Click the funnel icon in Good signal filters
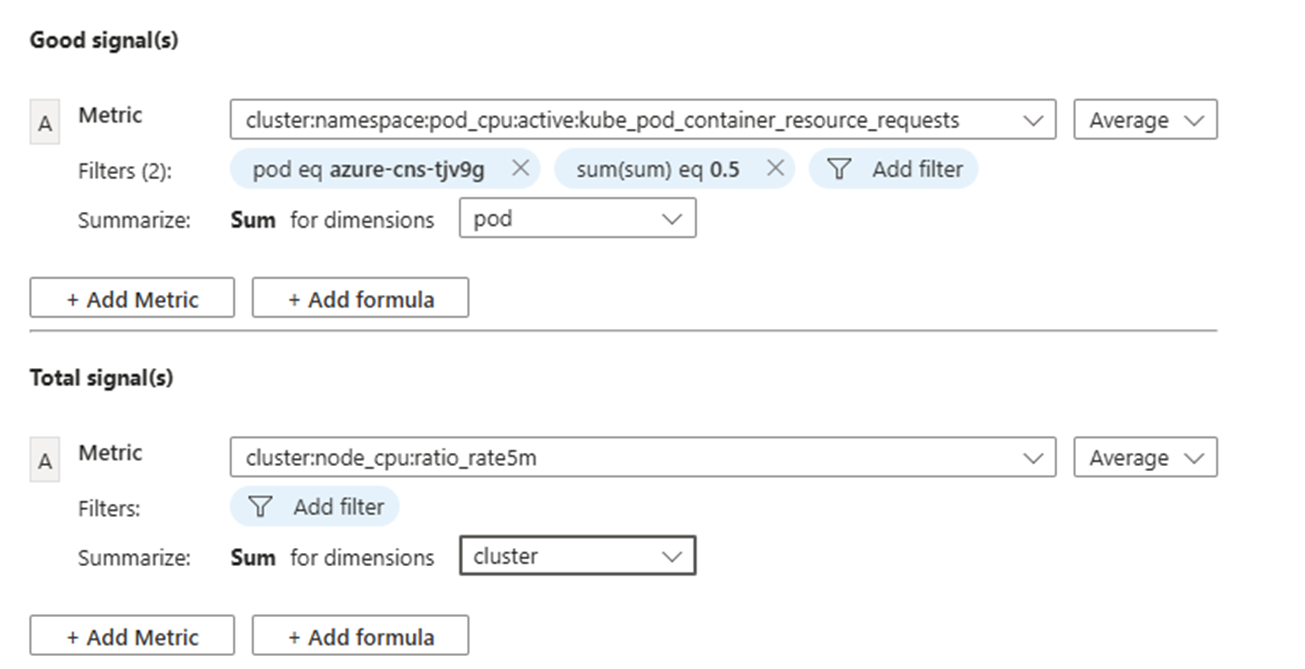This screenshot has width=1305, height=669. click(x=840, y=169)
